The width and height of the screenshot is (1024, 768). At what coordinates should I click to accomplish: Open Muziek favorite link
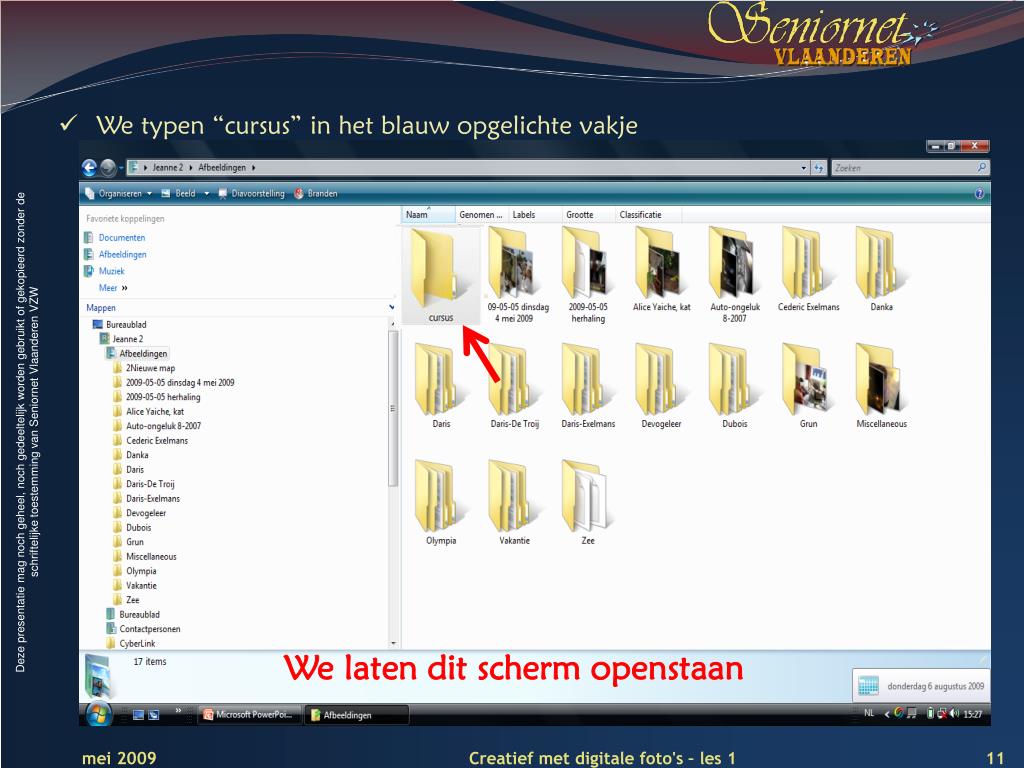111,271
